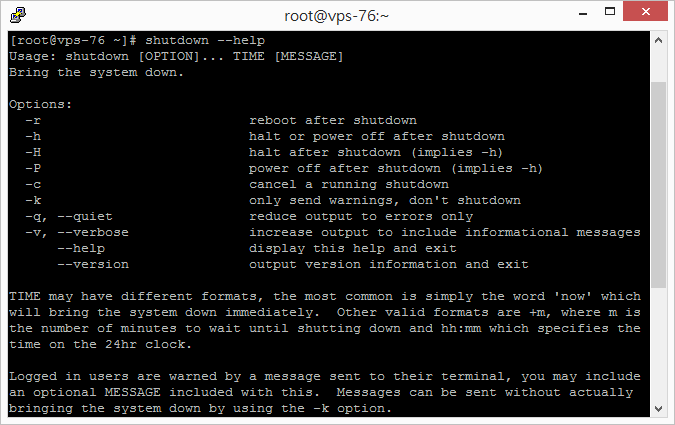Click the scrollbar track above the thumb
The image size is (675, 425).
point(658,65)
